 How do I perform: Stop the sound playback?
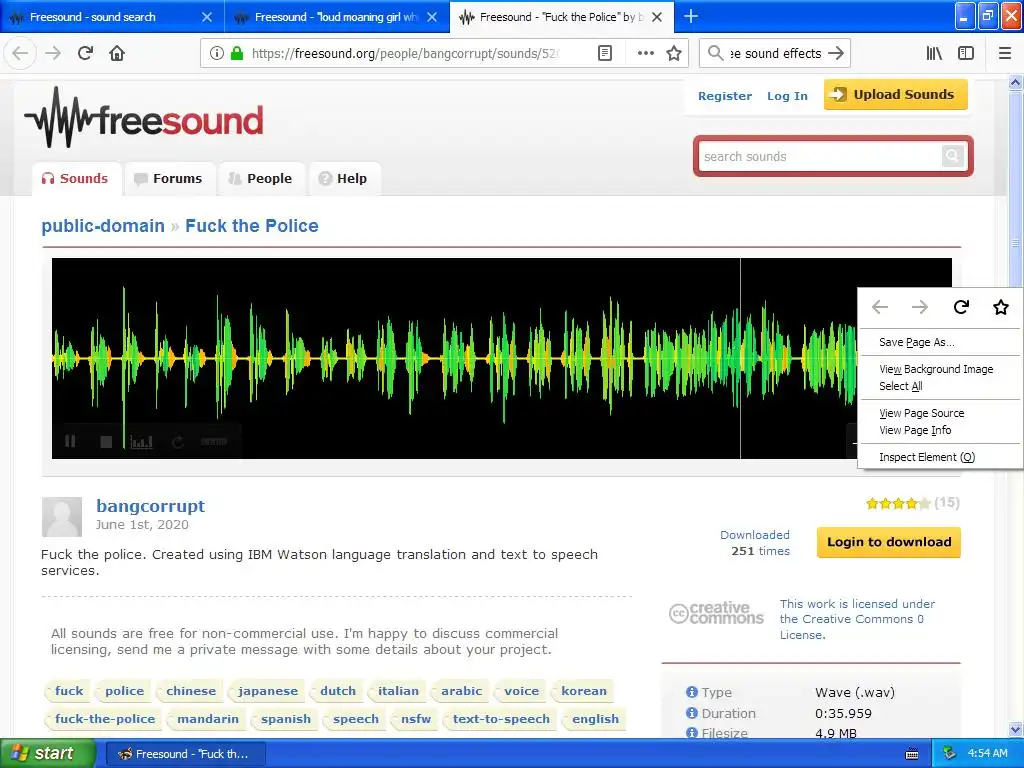106,442
